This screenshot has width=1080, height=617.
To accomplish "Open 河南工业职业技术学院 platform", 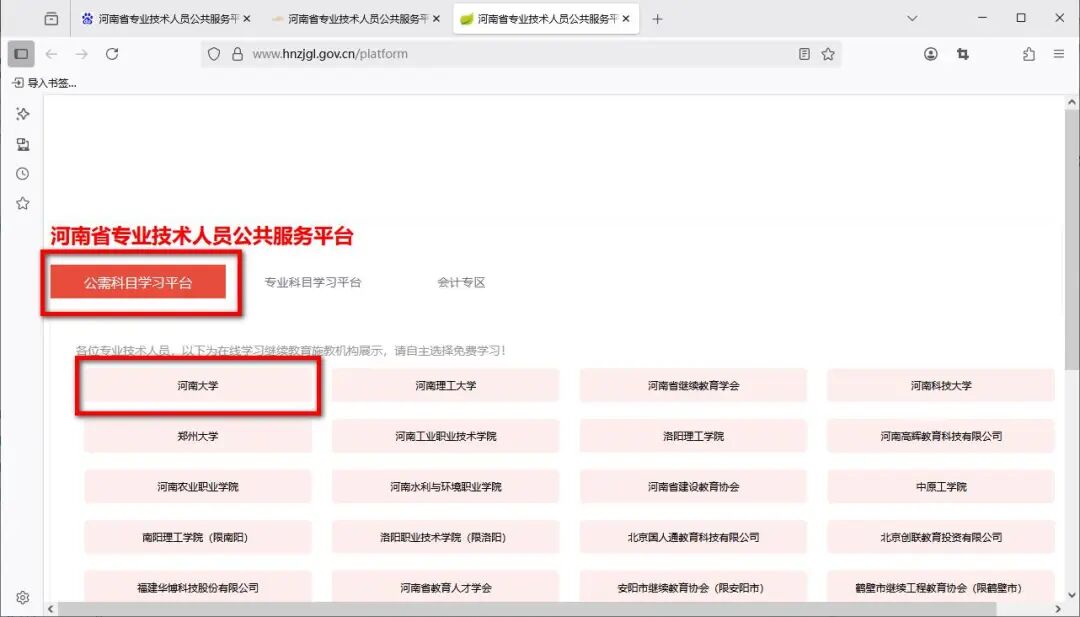I will (x=446, y=436).
